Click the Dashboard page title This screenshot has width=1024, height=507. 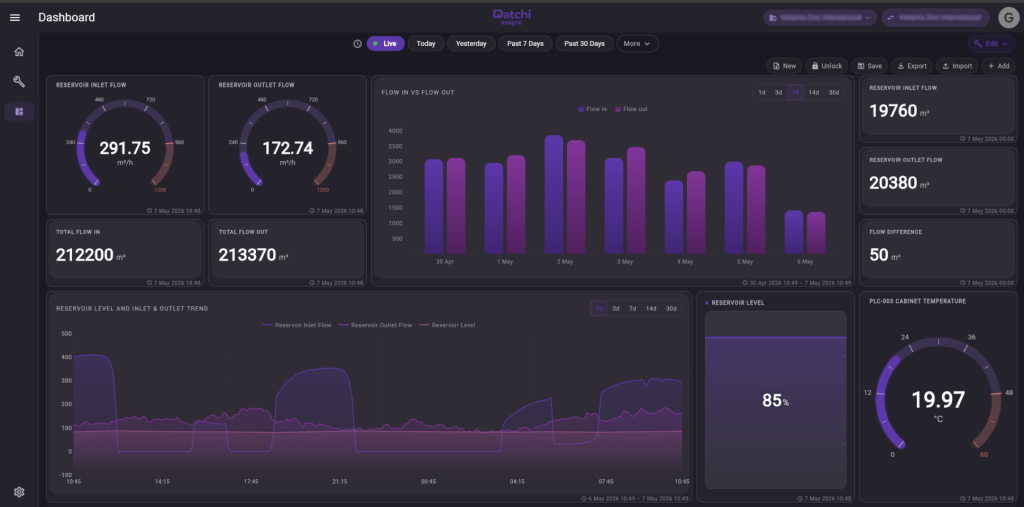[67, 18]
